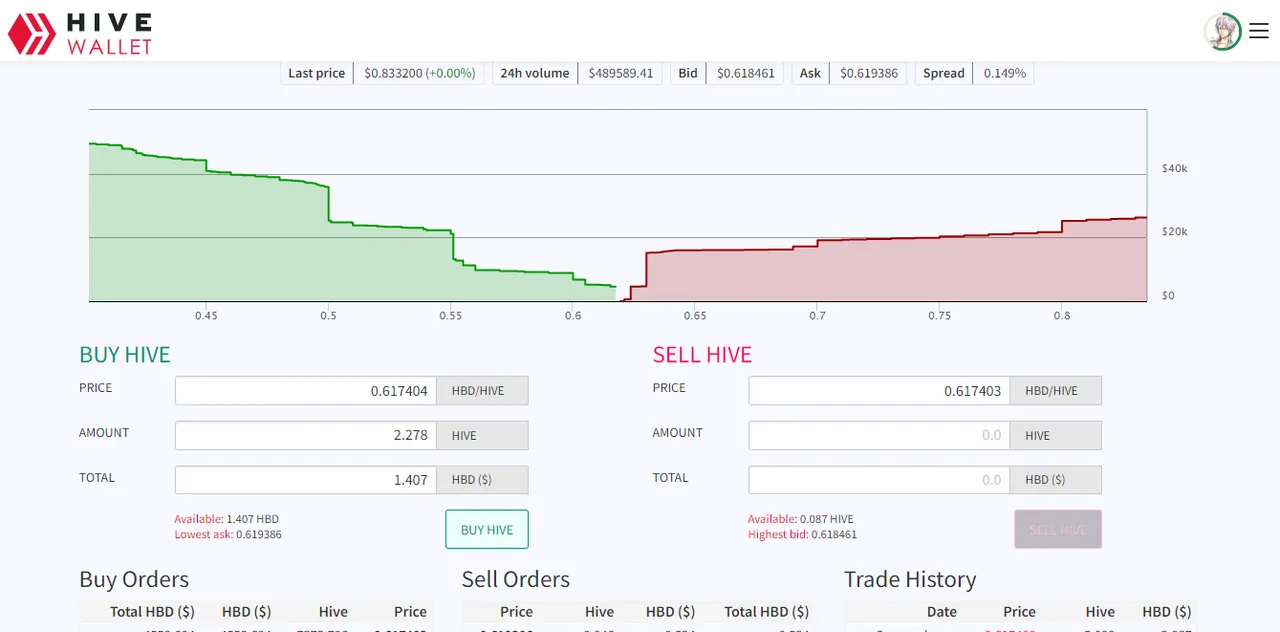1280x632 pixels.
Task: Click the Spread 0.149% value
Action: [x=1004, y=73]
